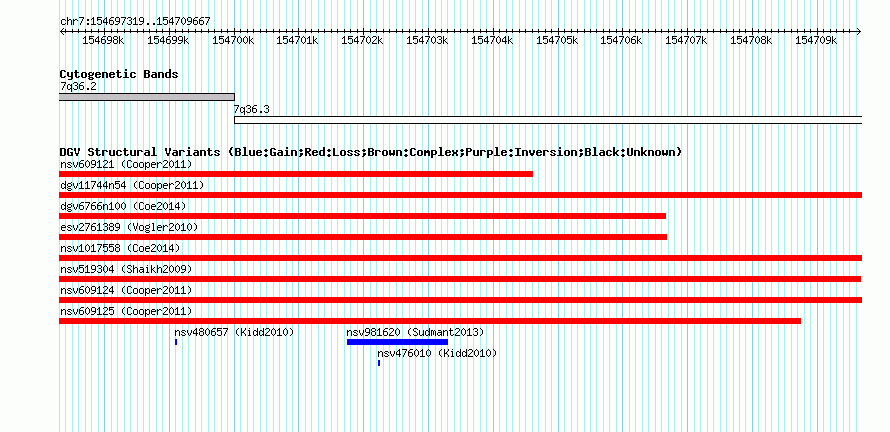This screenshot has width=890, height=432.
Task: Open nsv609121 (Cooper2011) variant label
Action: tap(126, 165)
